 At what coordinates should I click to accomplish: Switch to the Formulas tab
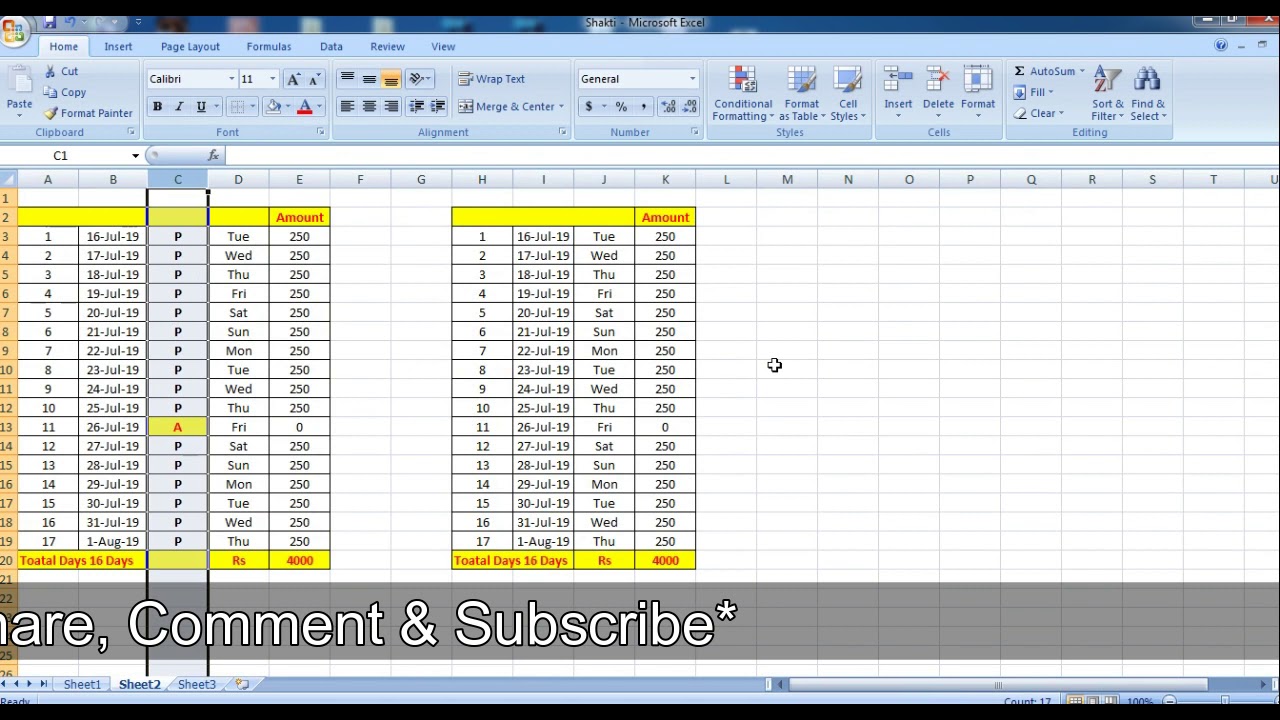tap(269, 47)
